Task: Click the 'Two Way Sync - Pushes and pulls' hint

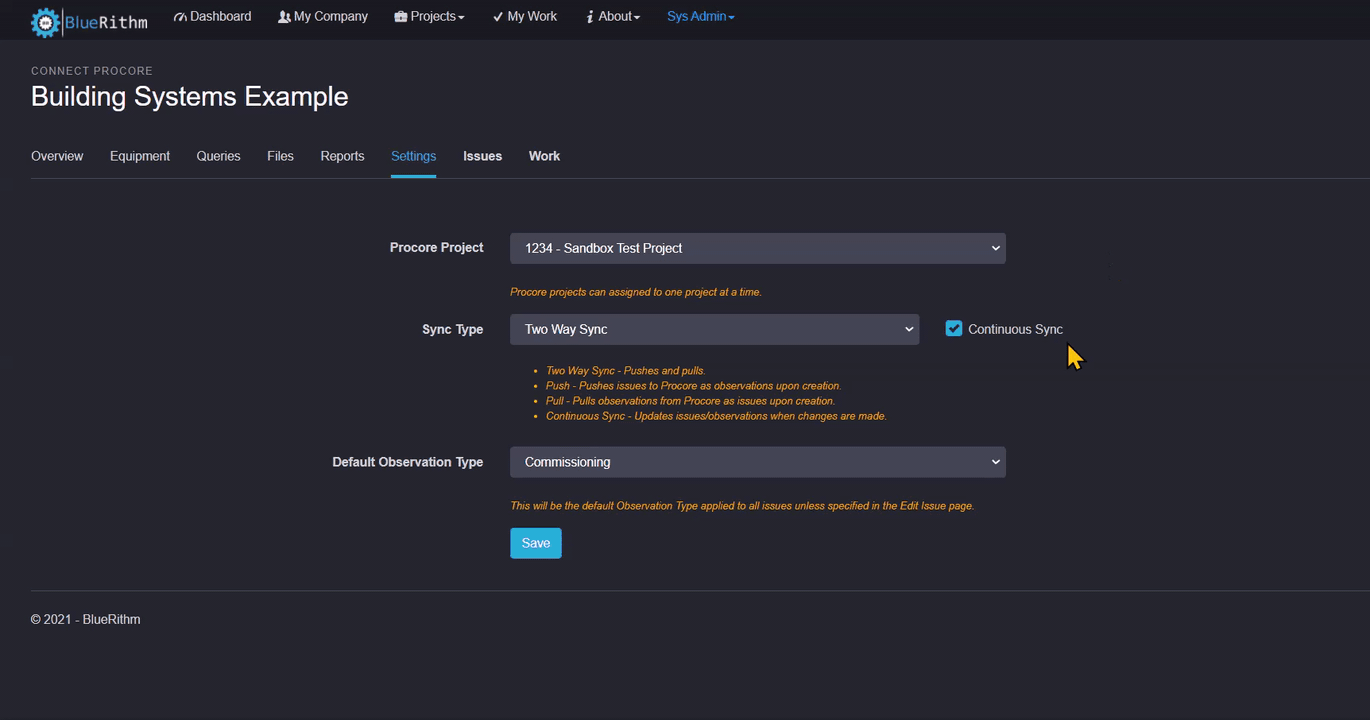Action: pyautogui.click(x=626, y=370)
